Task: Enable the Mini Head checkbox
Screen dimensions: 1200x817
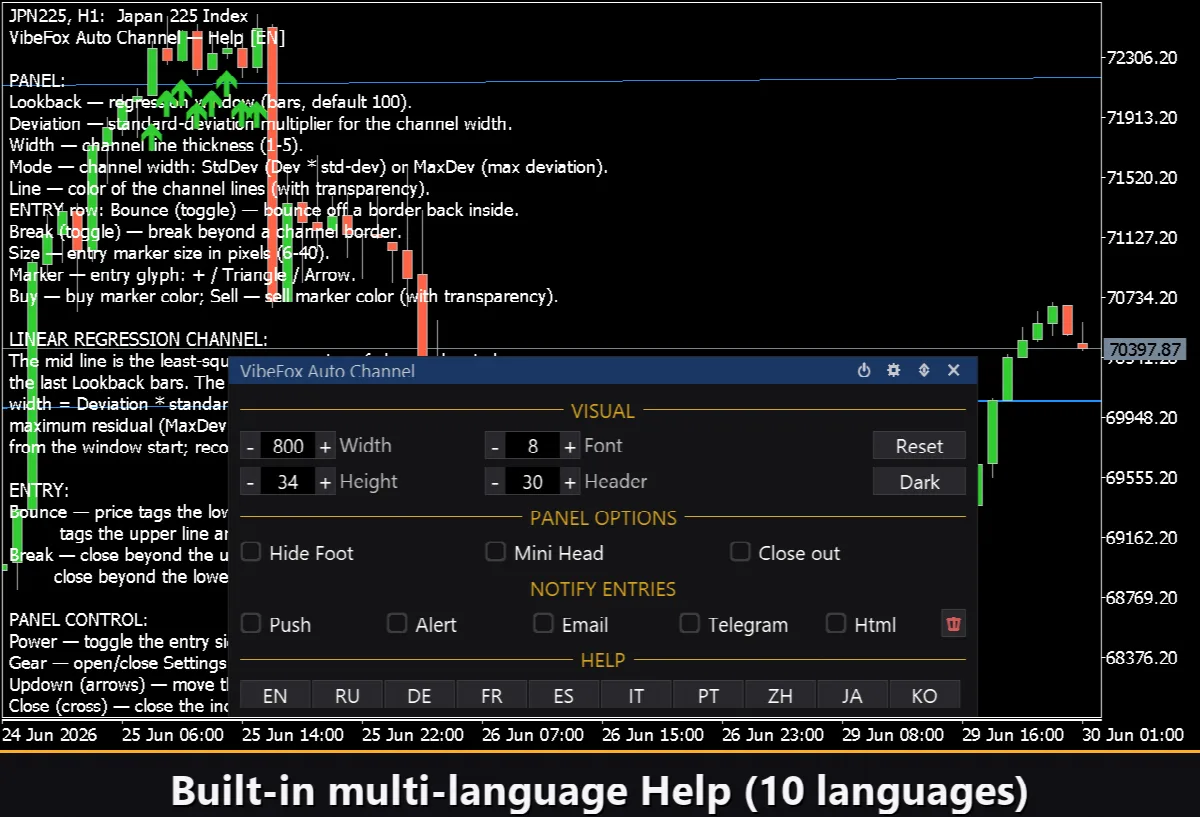Action: pyautogui.click(x=495, y=552)
